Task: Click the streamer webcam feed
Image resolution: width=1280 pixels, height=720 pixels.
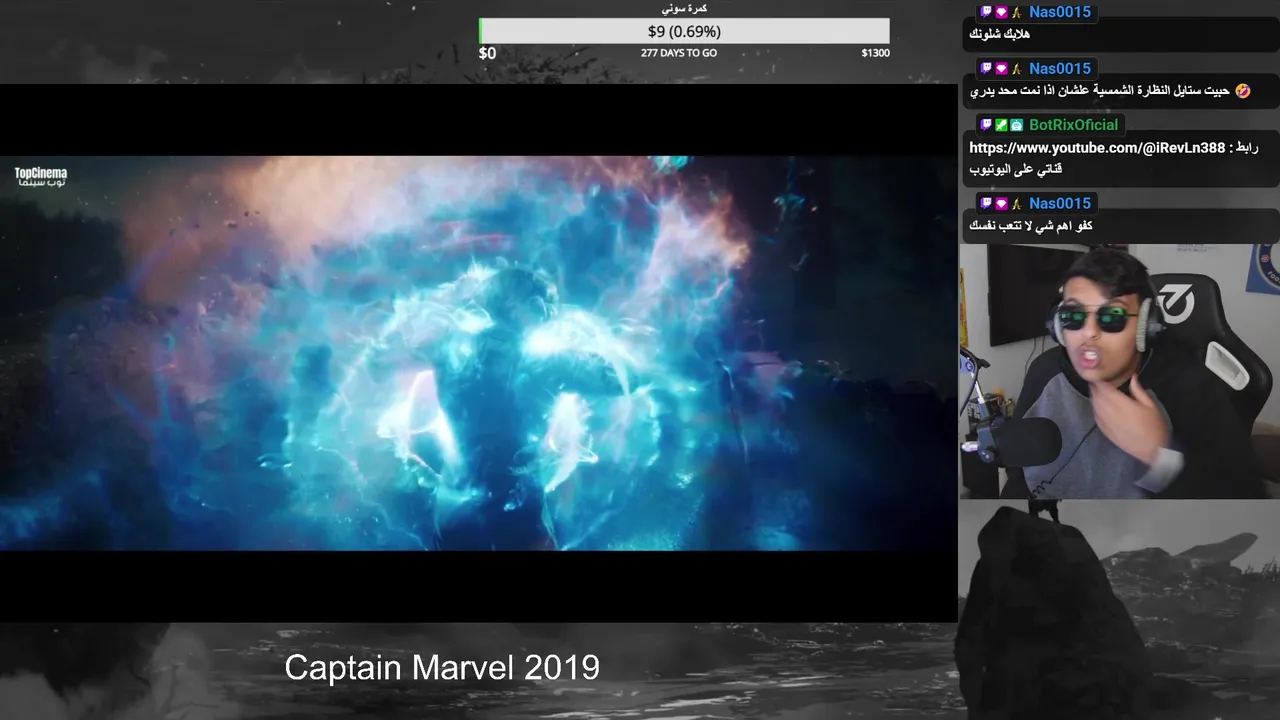Action: [1119, 371]
